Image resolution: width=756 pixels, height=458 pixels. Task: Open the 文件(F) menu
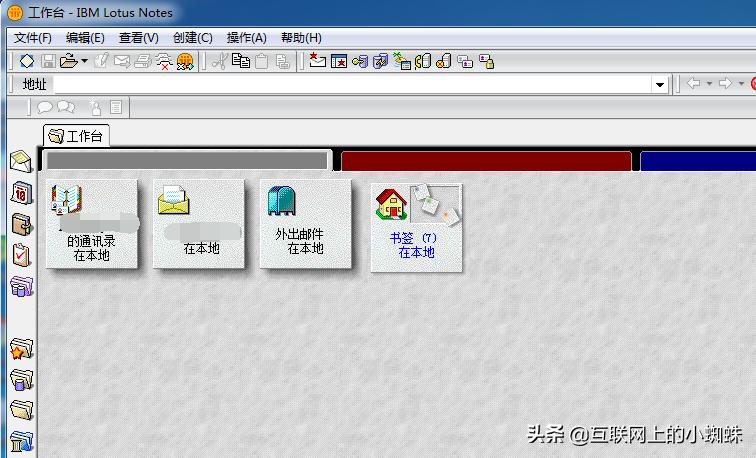coord(33,38)
